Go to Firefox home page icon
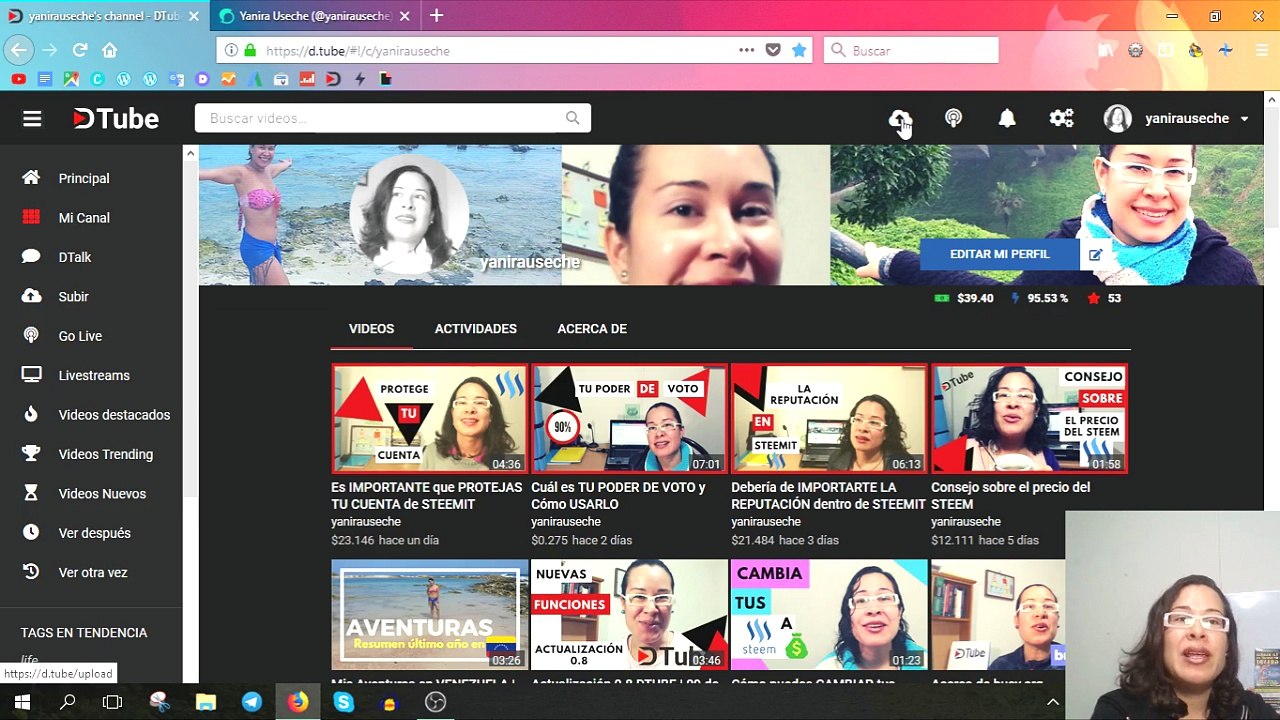The width and height of the screenshot is (1280, 720). click(x=110, y=50)
